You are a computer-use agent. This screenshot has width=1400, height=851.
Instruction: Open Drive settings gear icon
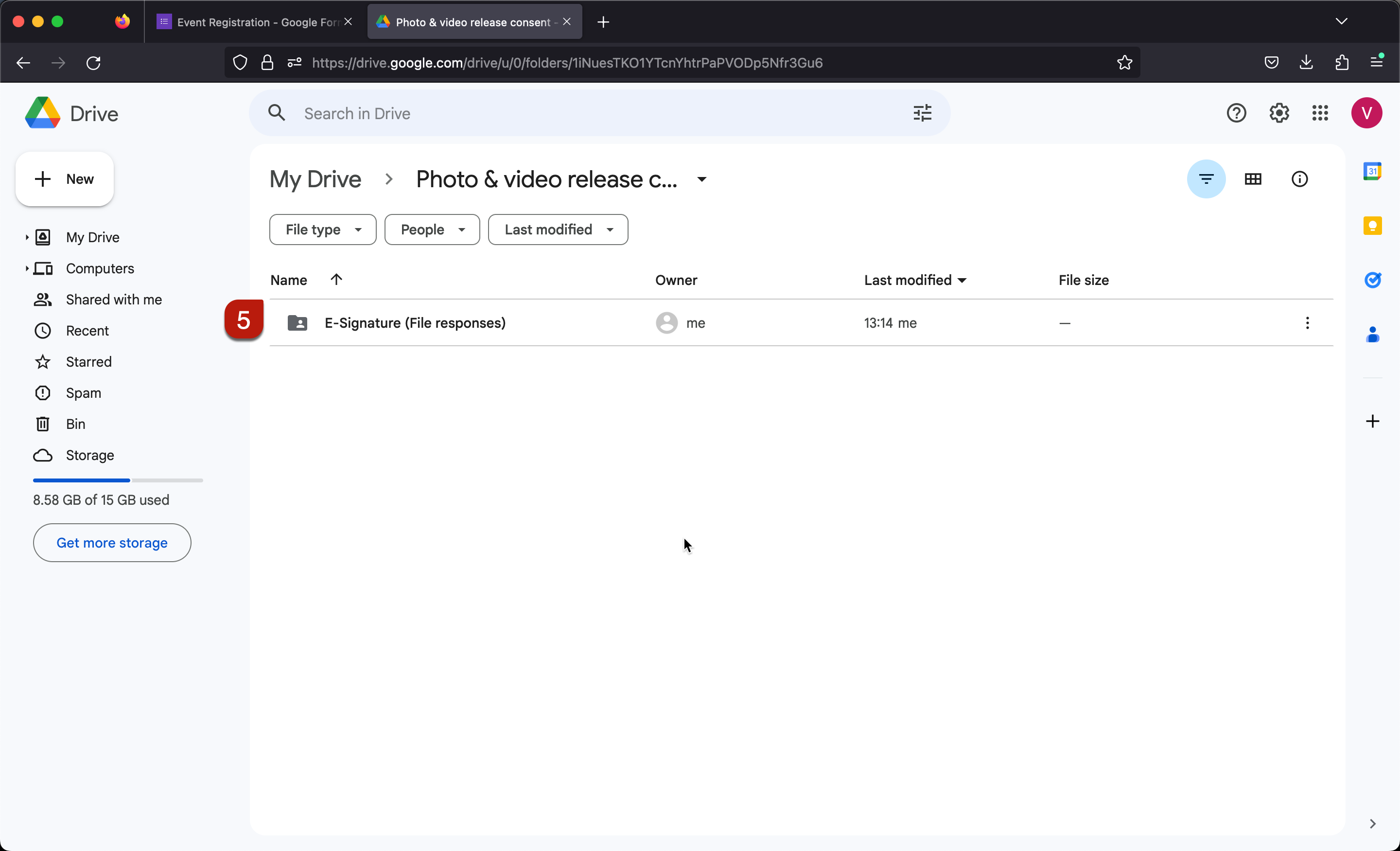1278,112
